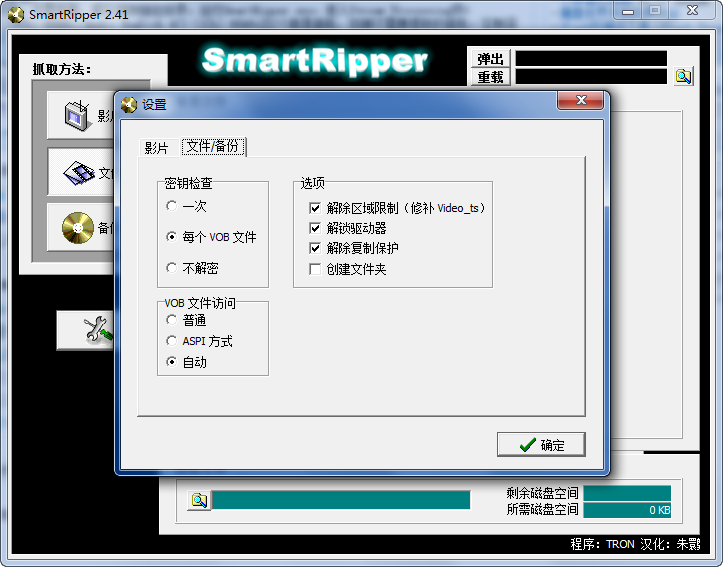Click the 弹出 eject button
The image size is (723, 567).
[490, 59]
